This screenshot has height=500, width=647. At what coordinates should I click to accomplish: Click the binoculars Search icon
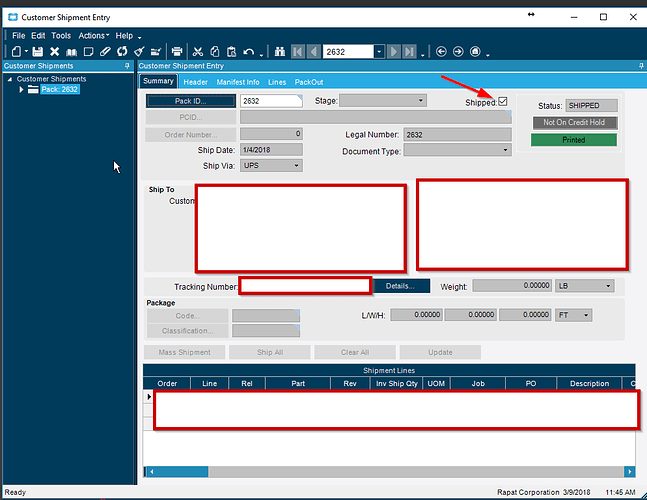279,51
